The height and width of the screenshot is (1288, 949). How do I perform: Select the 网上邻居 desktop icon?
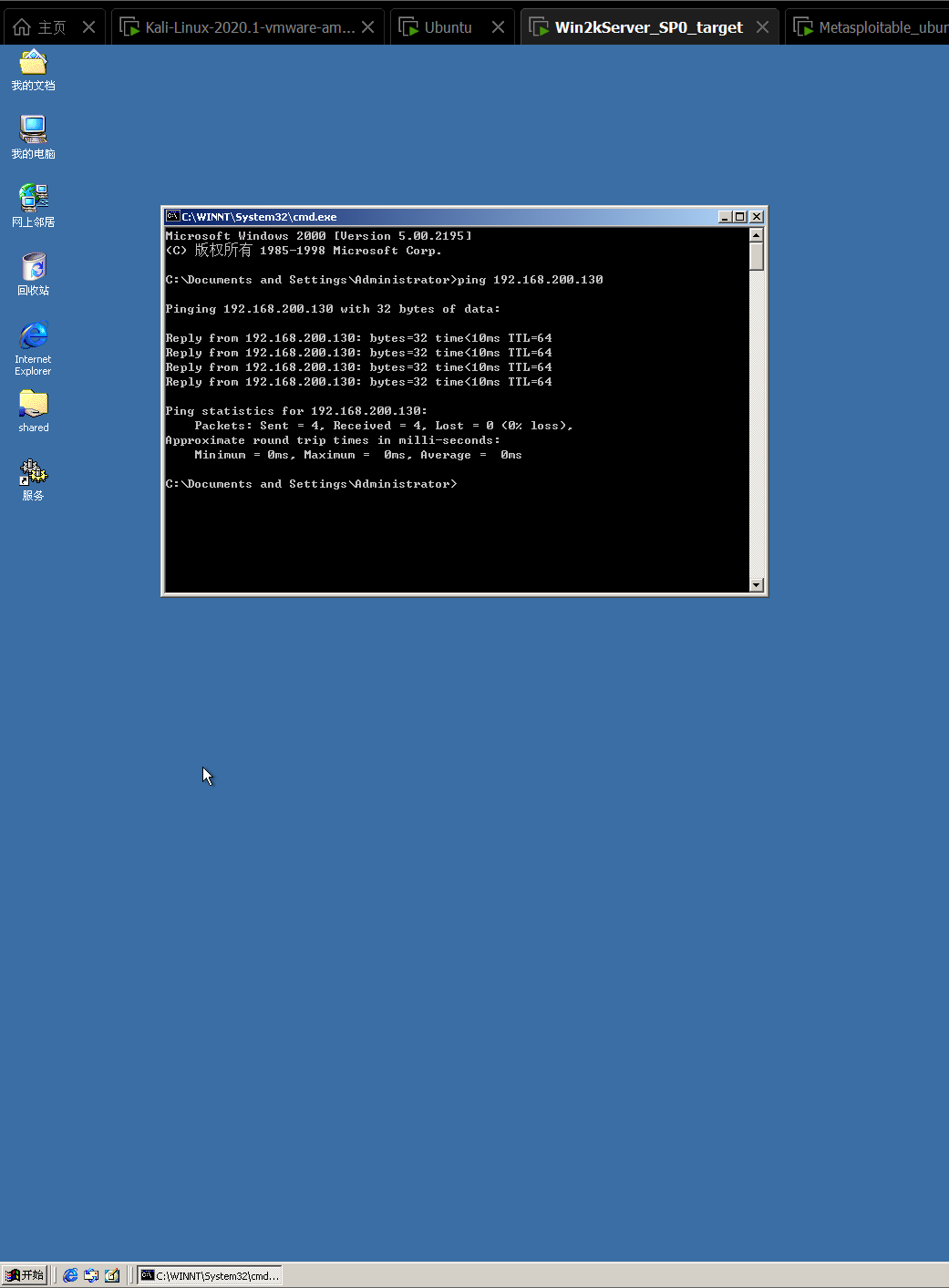point(33,206)
